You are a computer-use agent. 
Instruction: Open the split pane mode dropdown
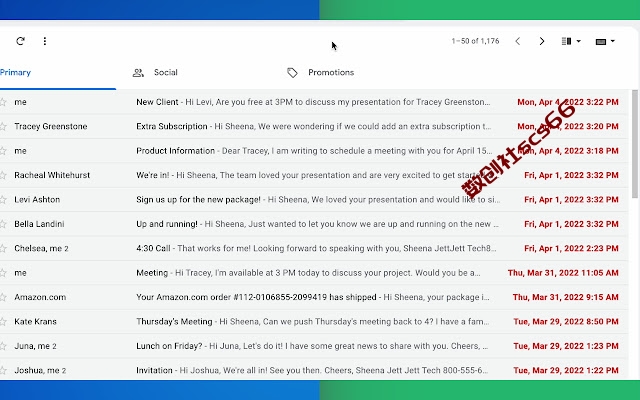point(571,41)
